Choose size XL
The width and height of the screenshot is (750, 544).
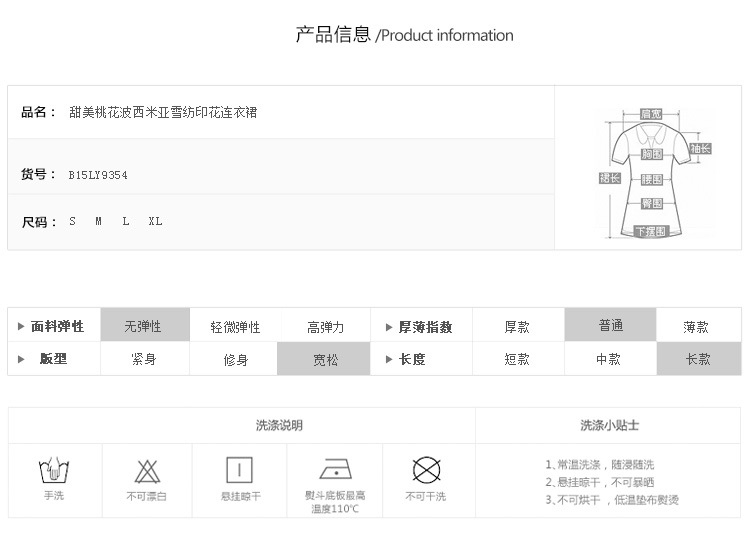(155, 222)
